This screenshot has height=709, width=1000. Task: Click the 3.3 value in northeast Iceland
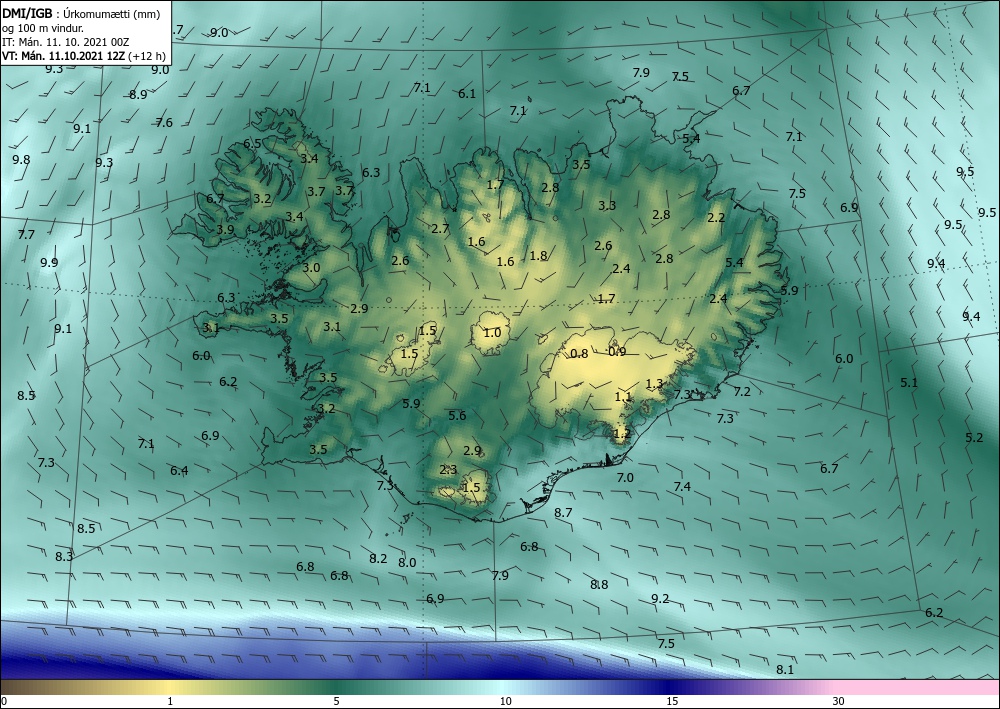pos(607,205)
